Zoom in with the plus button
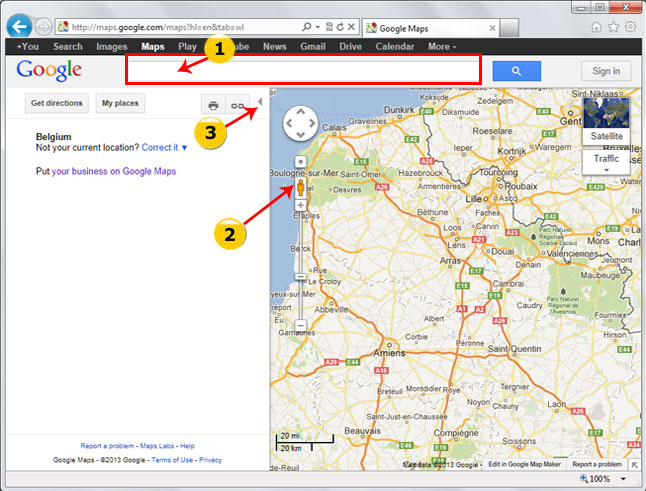 (x=301, y=205)
